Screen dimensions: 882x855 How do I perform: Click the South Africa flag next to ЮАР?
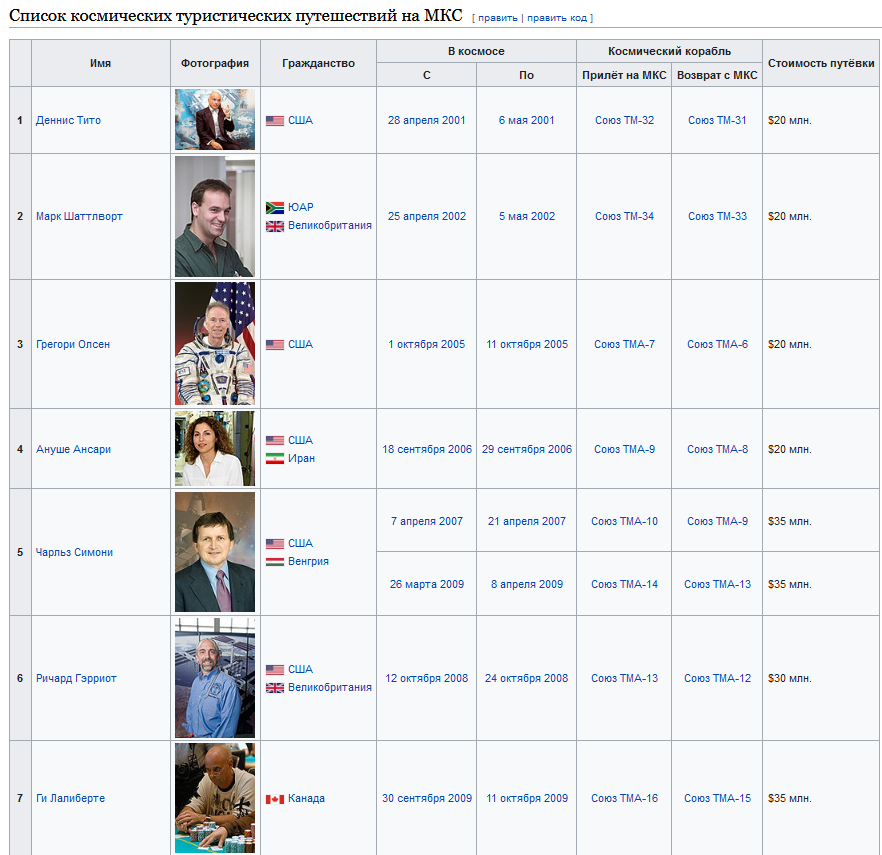click(x=275, y=207)
